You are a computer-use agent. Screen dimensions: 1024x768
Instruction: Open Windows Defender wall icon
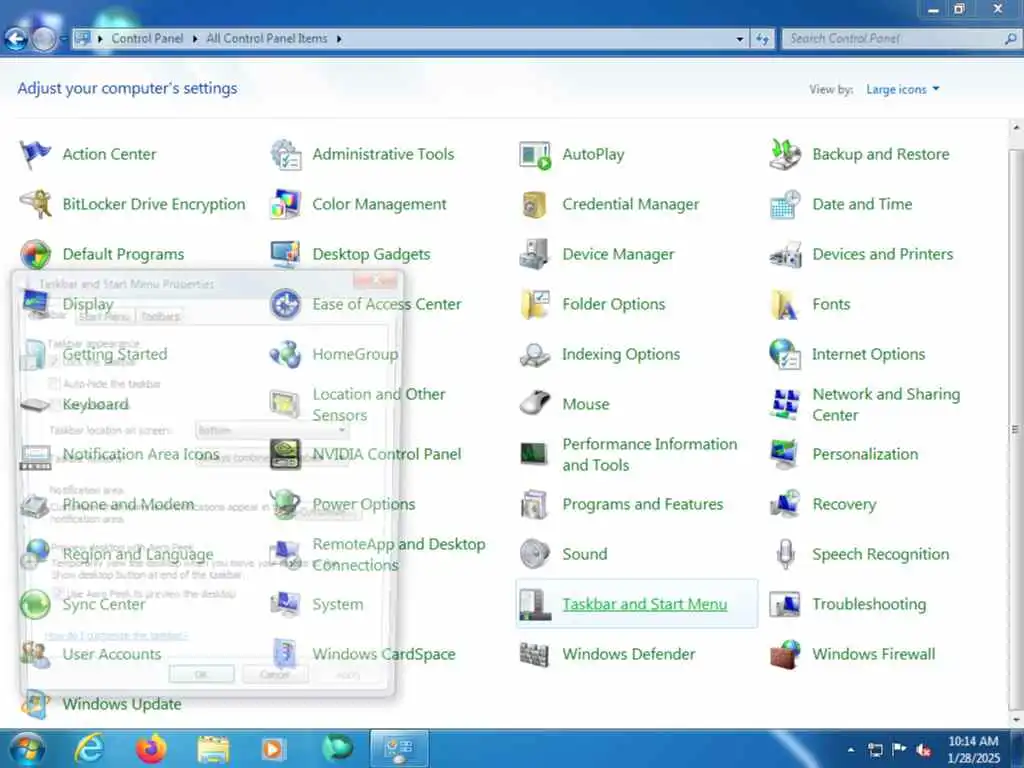[x=536, y=654]
